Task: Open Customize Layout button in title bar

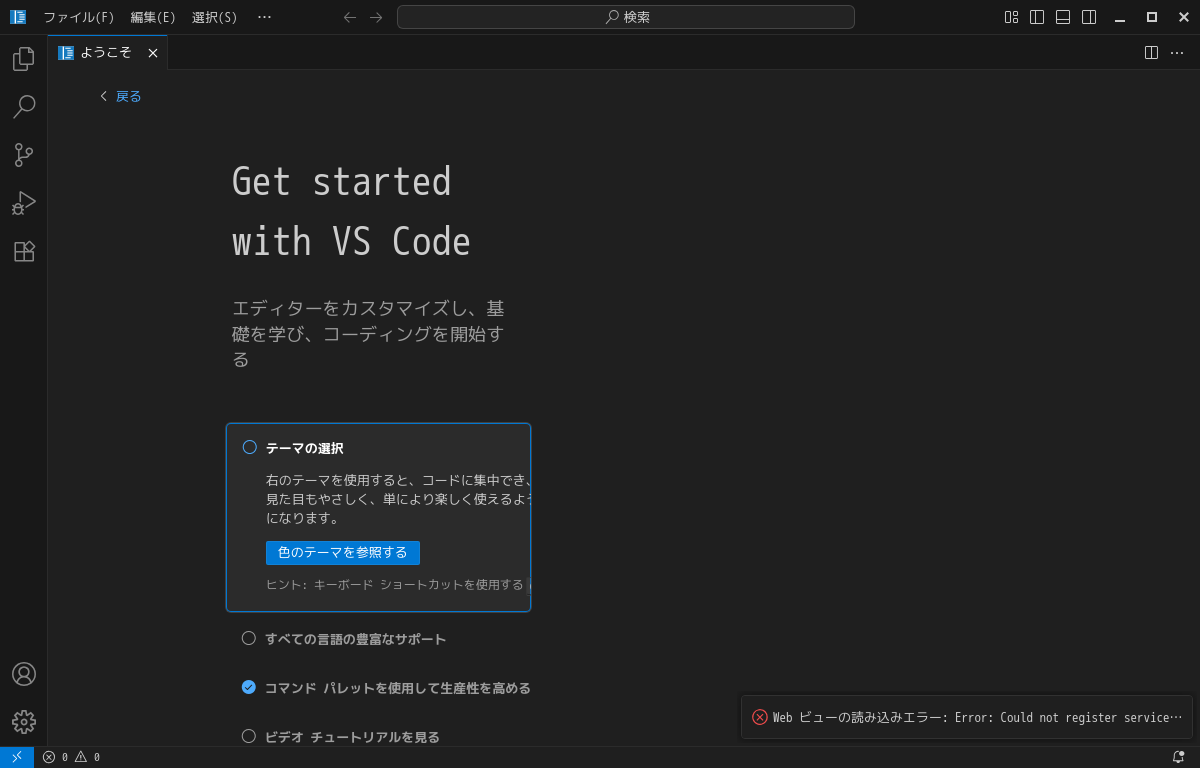Action: pyautogui.click(x=1011, y=17)
